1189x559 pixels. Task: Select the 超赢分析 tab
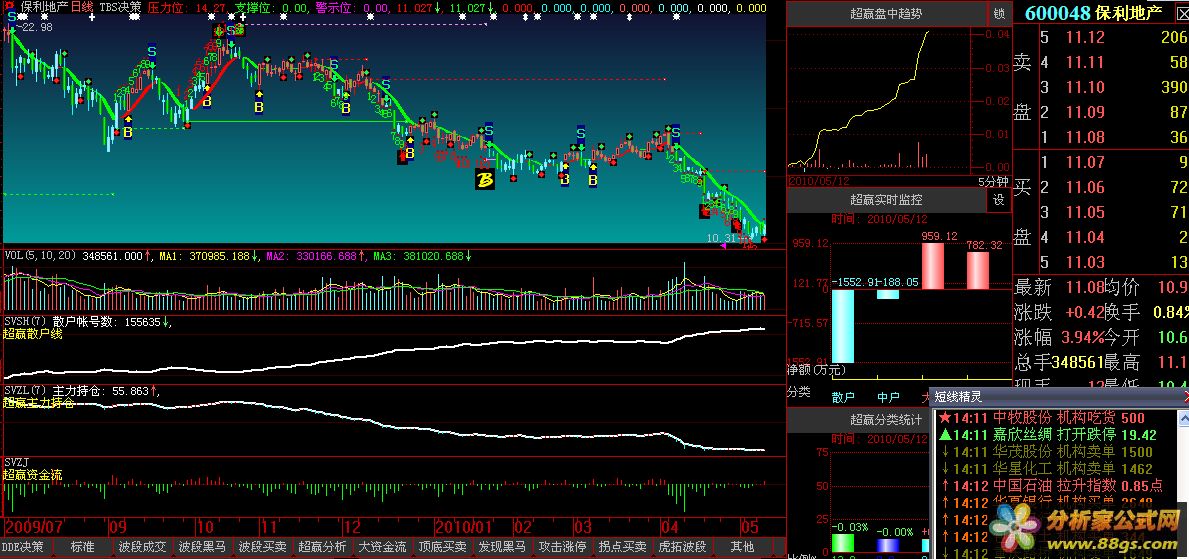click(x=322, y=547)
